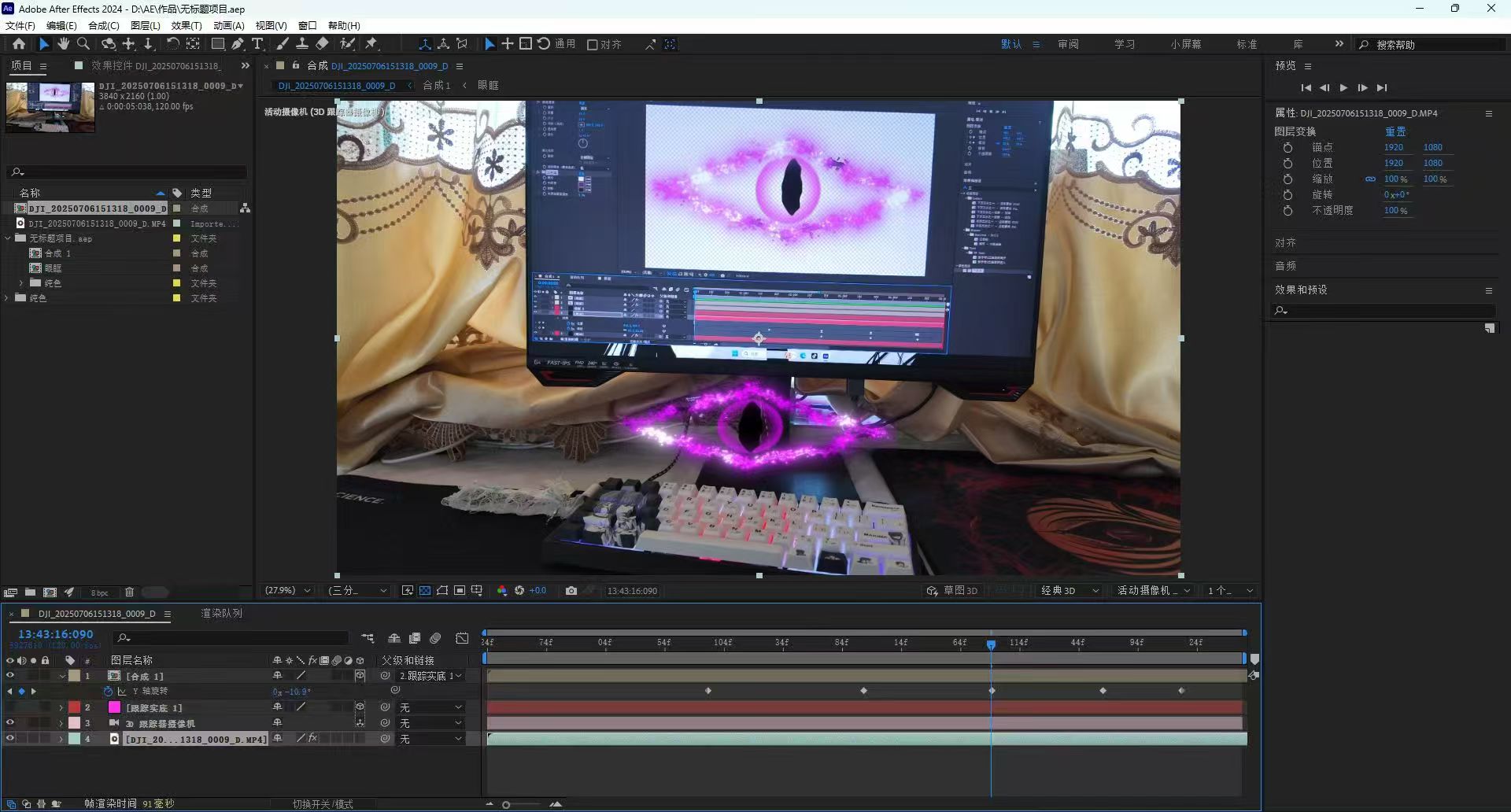Jump to first frame in Preview panel
Screen dimensions: 1511x812
(x=1306, y=88)
